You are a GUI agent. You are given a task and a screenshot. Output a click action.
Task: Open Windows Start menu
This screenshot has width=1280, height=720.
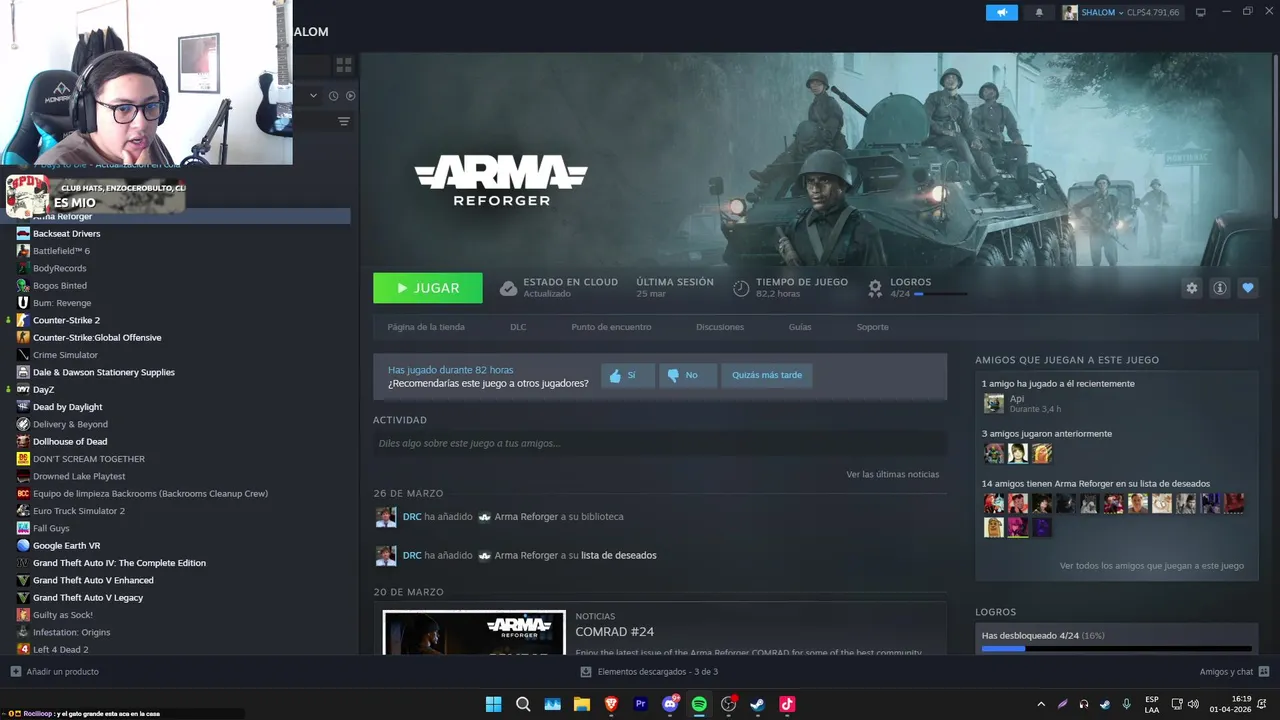tap(493, 704)
